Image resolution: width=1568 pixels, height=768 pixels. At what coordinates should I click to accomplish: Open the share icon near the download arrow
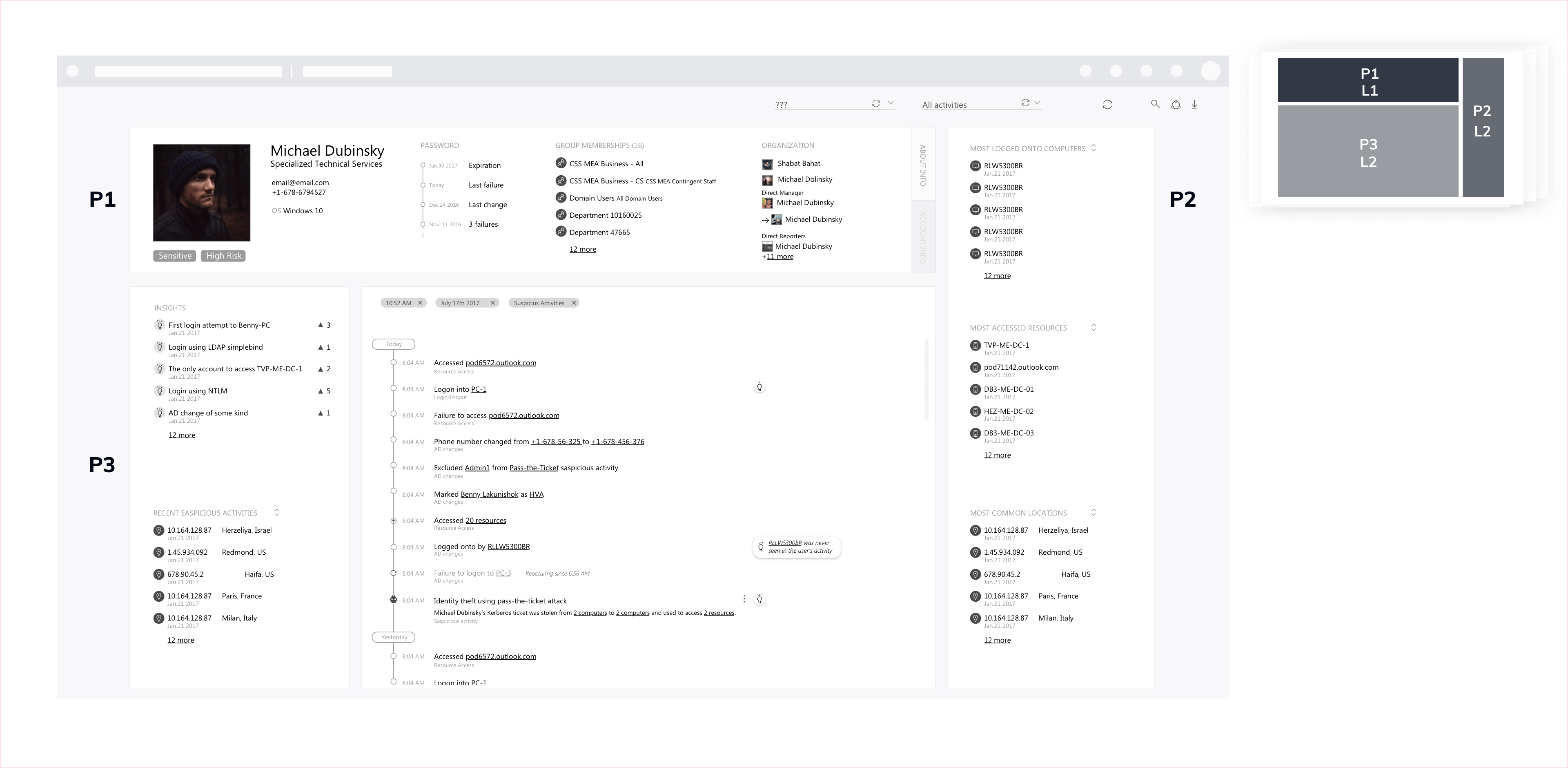click(x=1176, y=105)
